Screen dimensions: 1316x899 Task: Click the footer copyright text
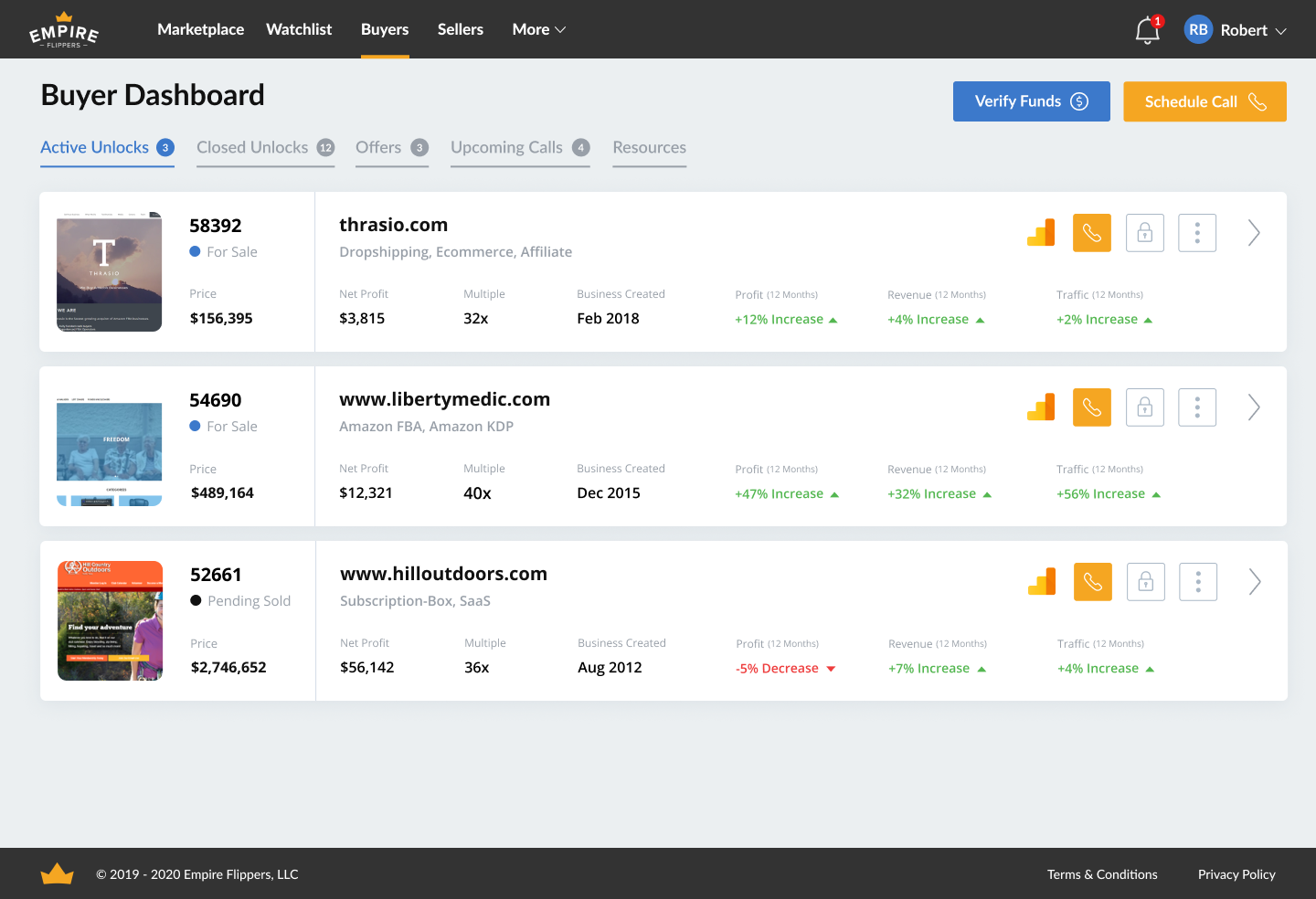[x=197, y=874]
